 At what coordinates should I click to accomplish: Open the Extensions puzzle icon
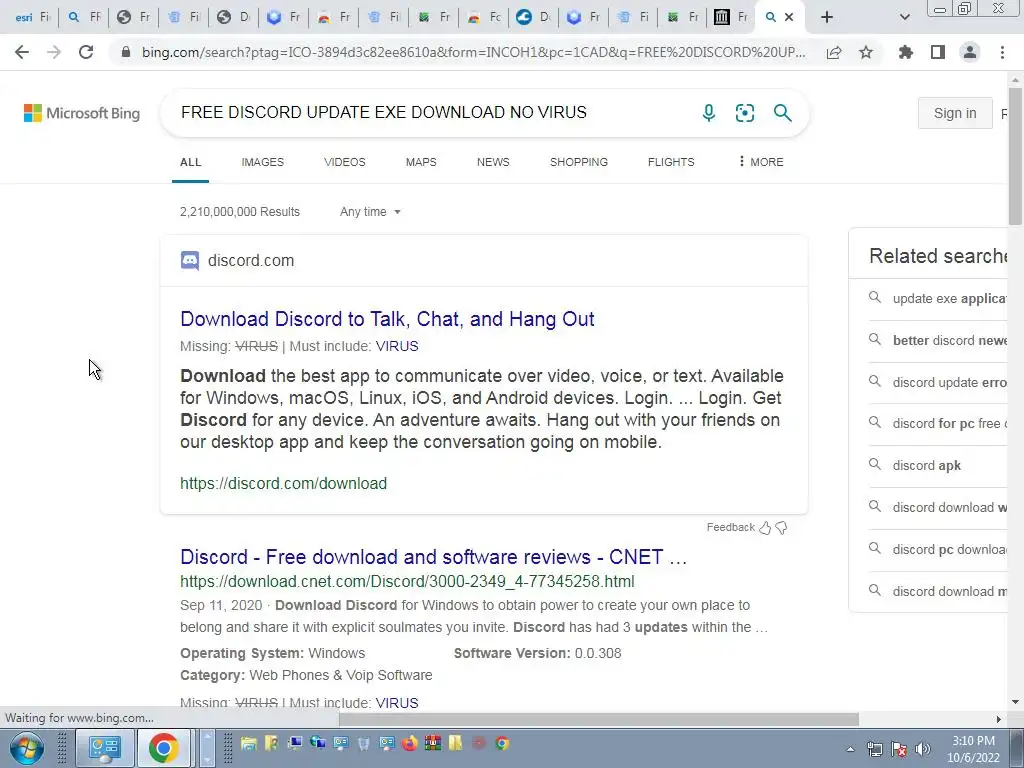pos(906,52)
